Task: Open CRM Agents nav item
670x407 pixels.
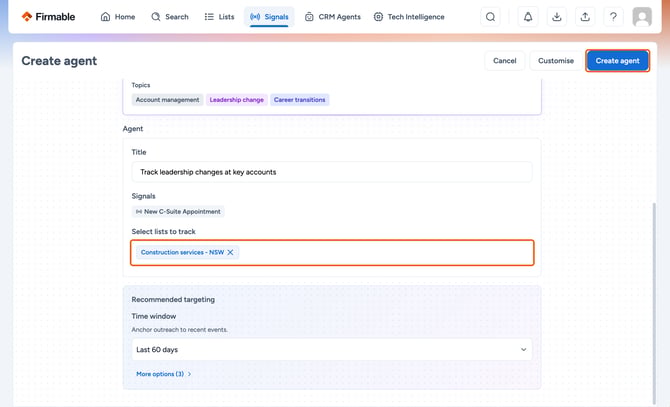Action: coord(333,17)
